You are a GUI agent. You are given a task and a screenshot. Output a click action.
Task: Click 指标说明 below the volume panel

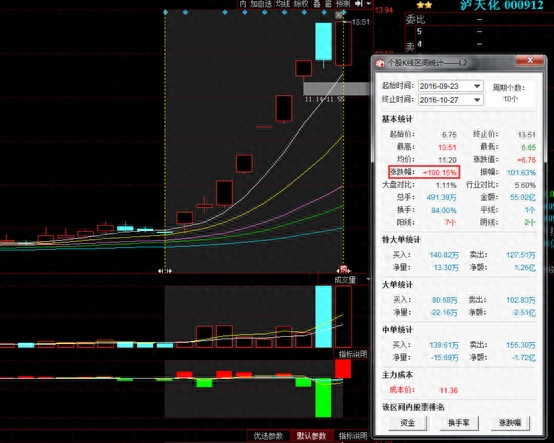point(353,354)
